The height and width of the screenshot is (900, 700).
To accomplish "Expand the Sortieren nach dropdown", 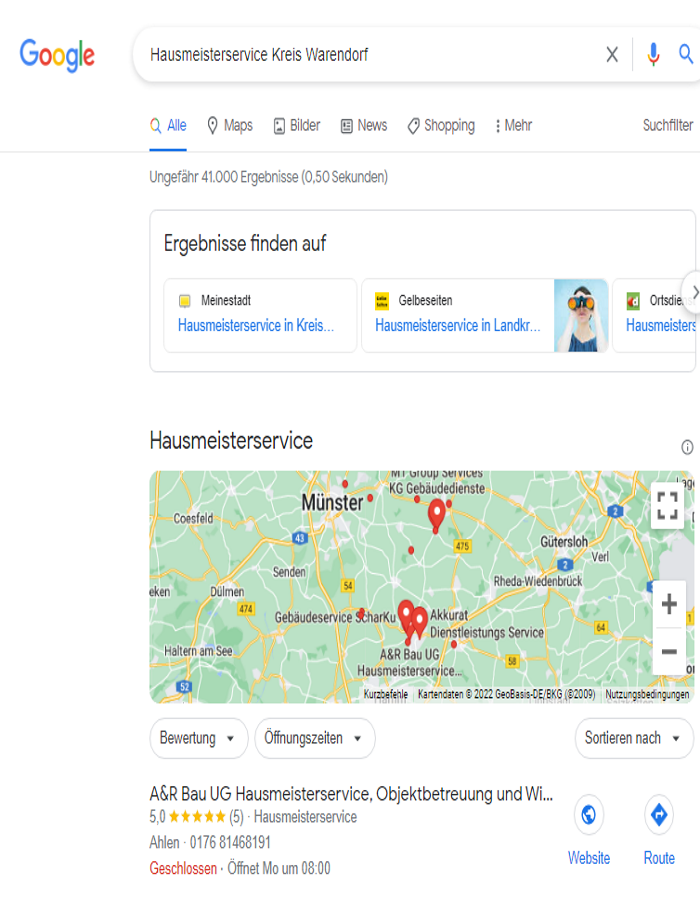I will [x=633, y=738].
